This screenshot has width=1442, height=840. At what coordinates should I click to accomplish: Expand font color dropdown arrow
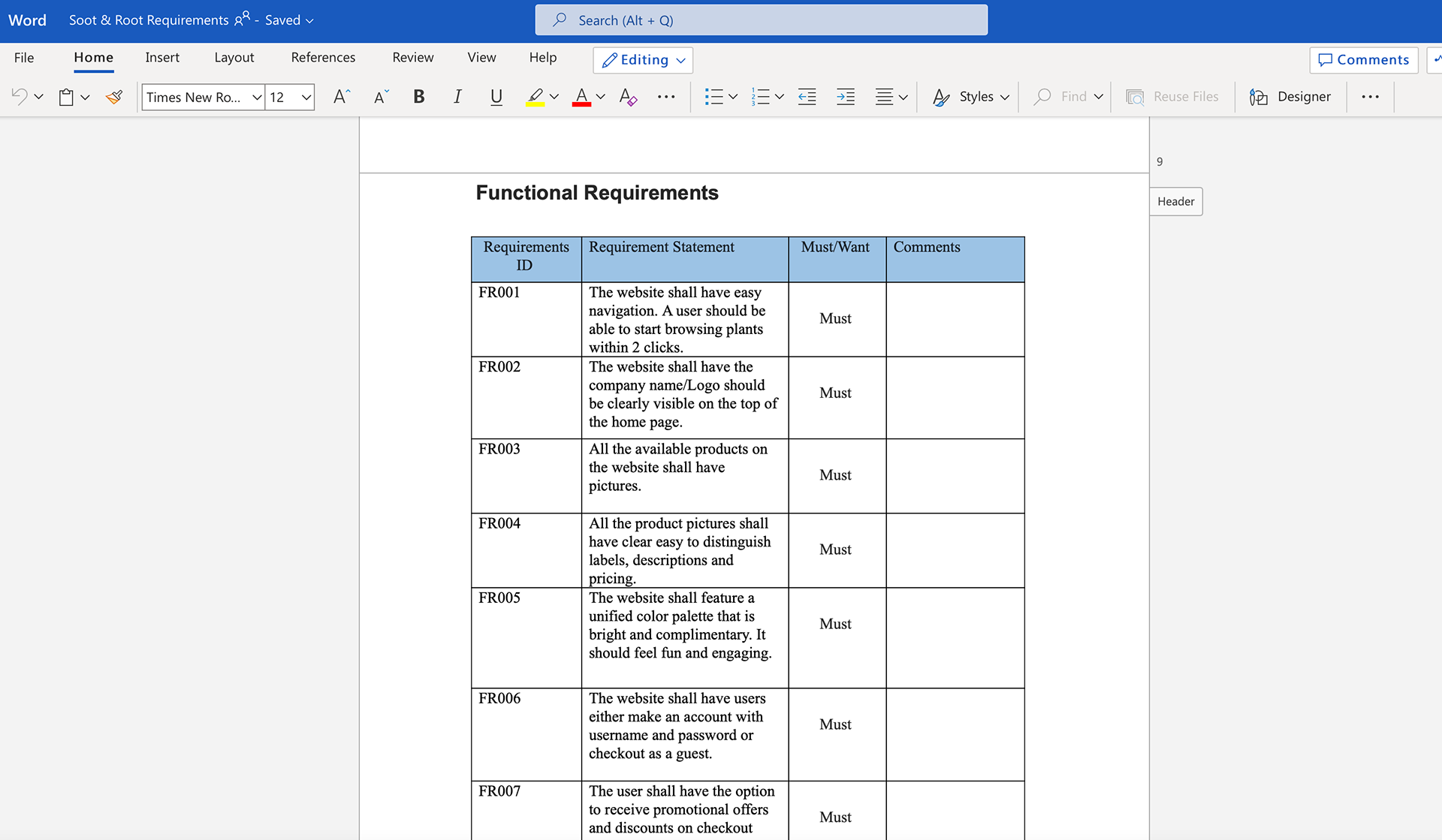click(x=601, y=97)
